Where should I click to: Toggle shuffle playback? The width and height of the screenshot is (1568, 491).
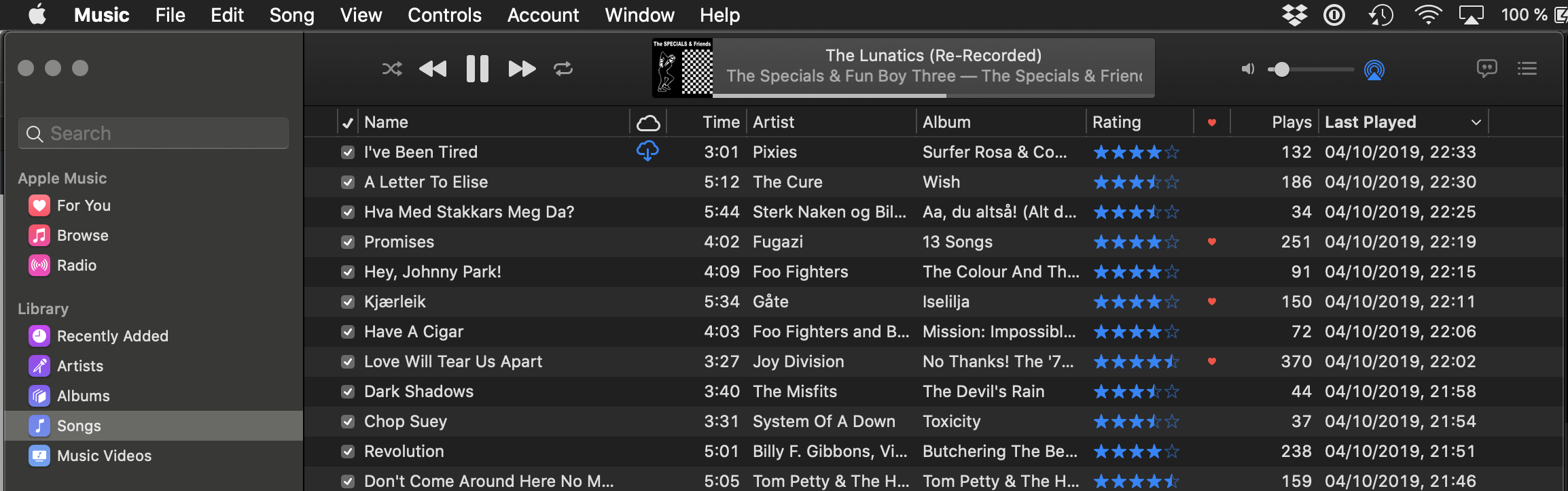[392, 69]
